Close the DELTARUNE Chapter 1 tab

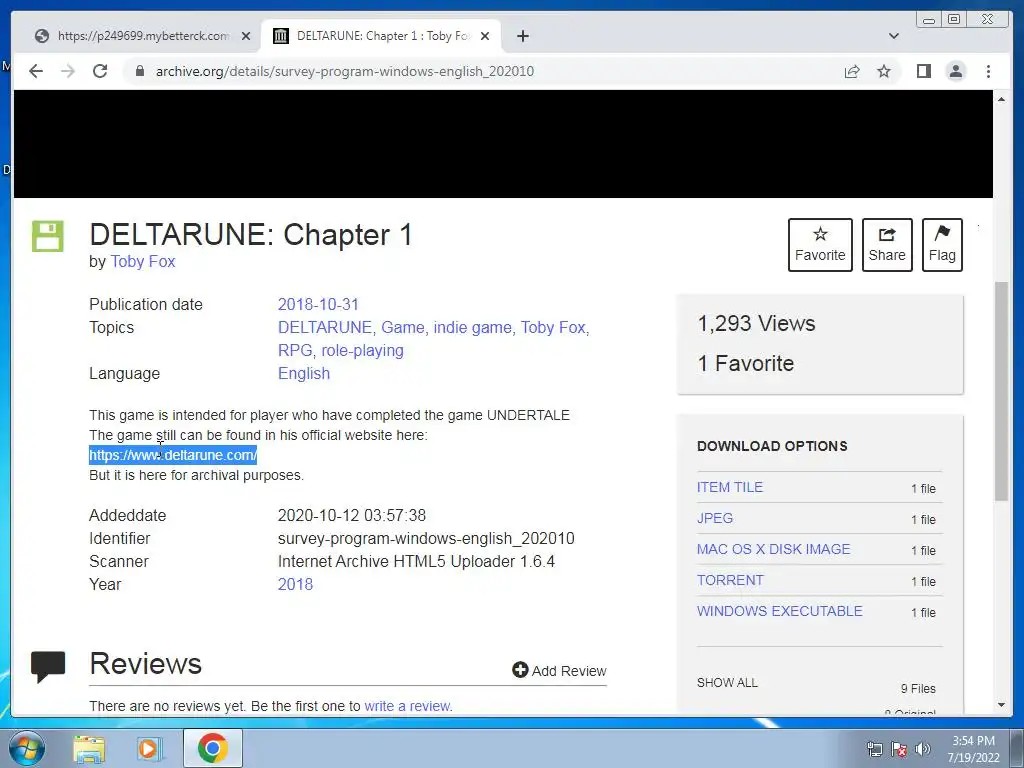(485, 36)
